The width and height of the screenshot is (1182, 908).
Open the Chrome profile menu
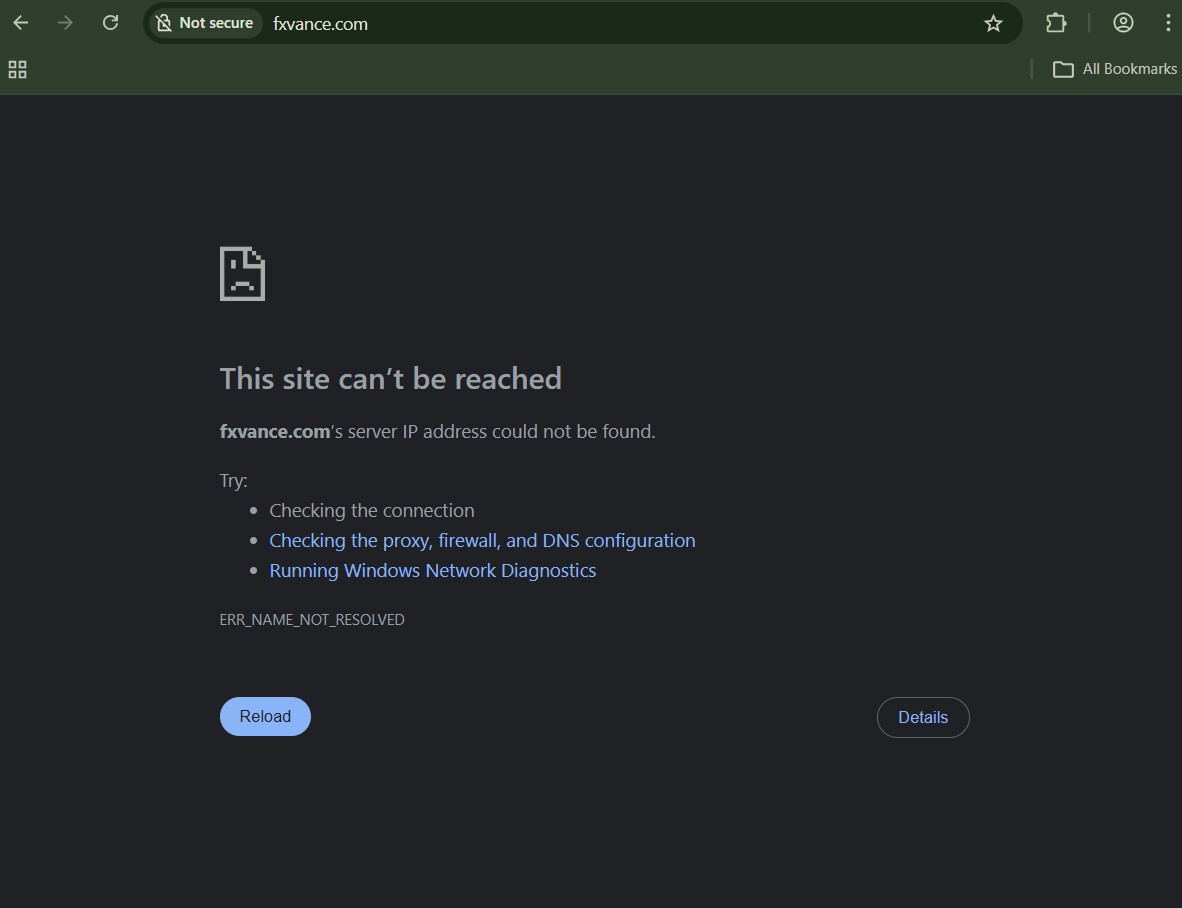click(x=1123, y=23)
